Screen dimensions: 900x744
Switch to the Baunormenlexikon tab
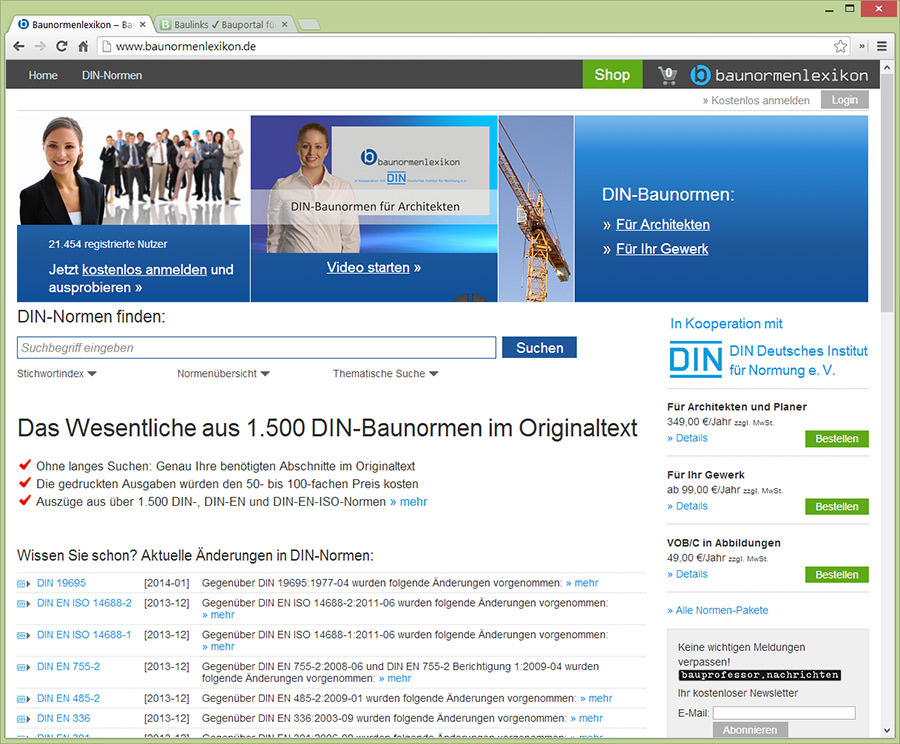(x=82, y=25)
